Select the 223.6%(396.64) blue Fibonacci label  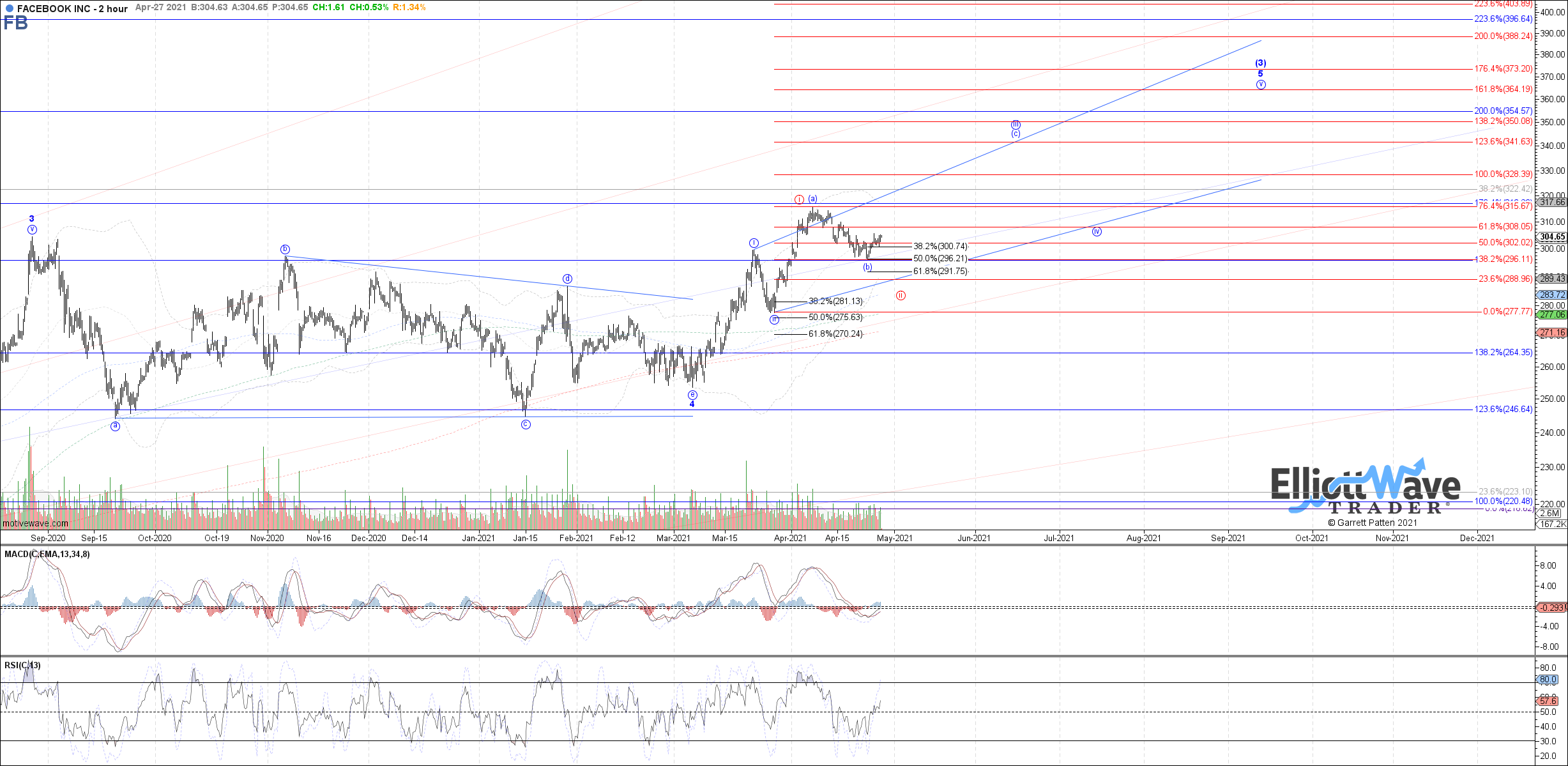[1503, 19]
